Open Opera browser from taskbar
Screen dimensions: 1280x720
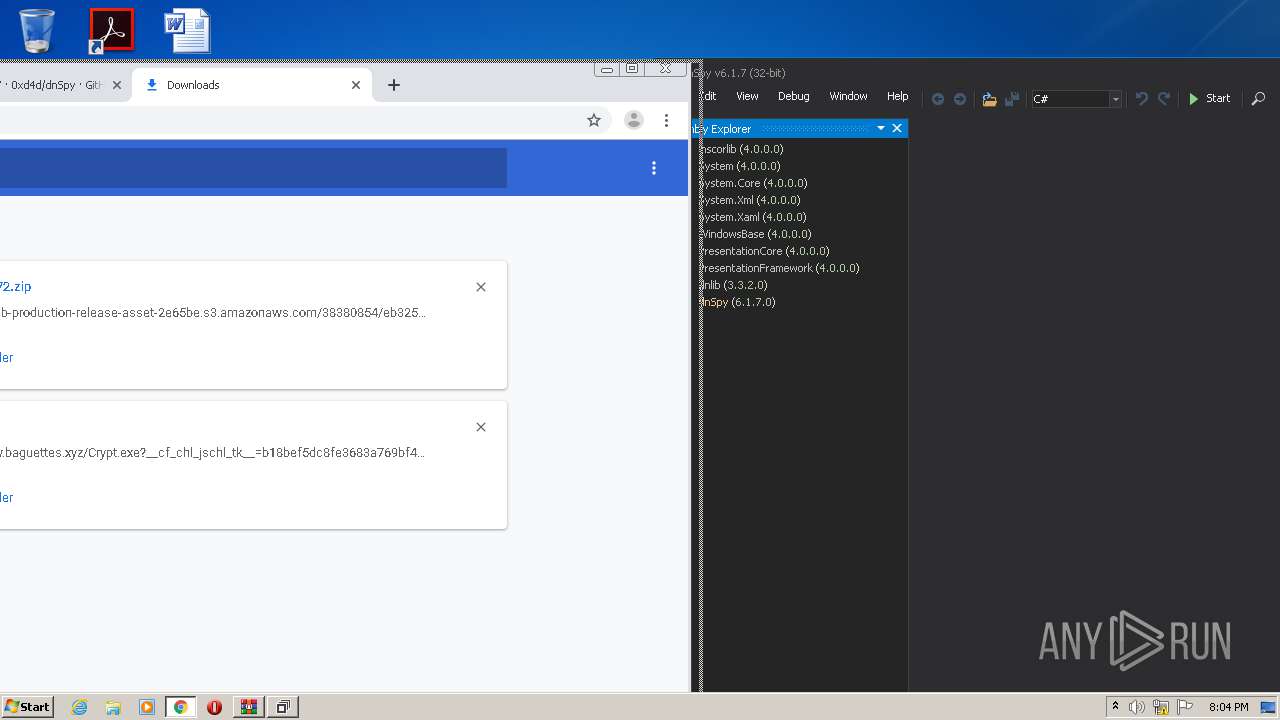pyautogui.click(x=214, y=707)
